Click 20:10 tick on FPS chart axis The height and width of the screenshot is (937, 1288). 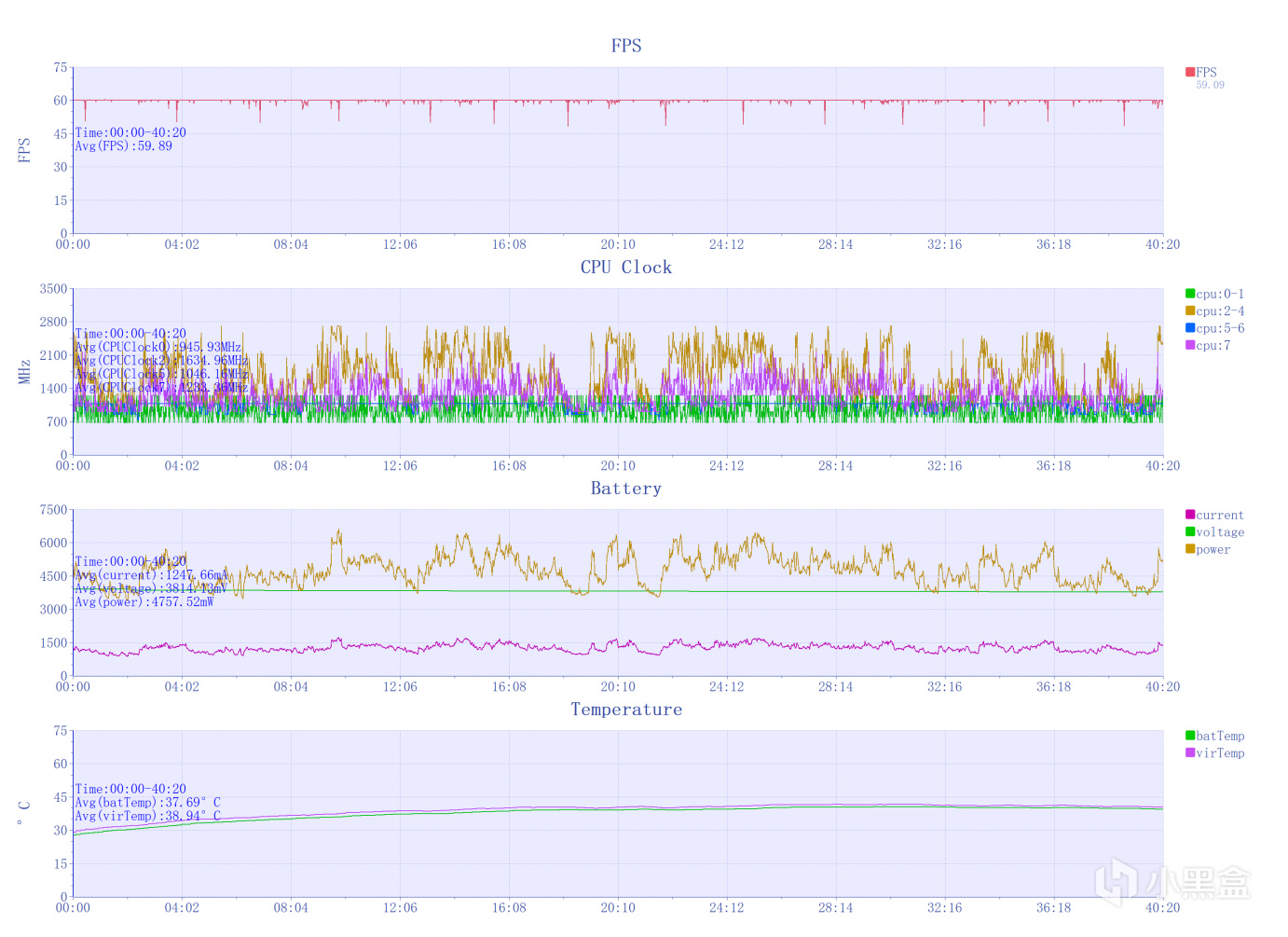click(x=618, y=244)
